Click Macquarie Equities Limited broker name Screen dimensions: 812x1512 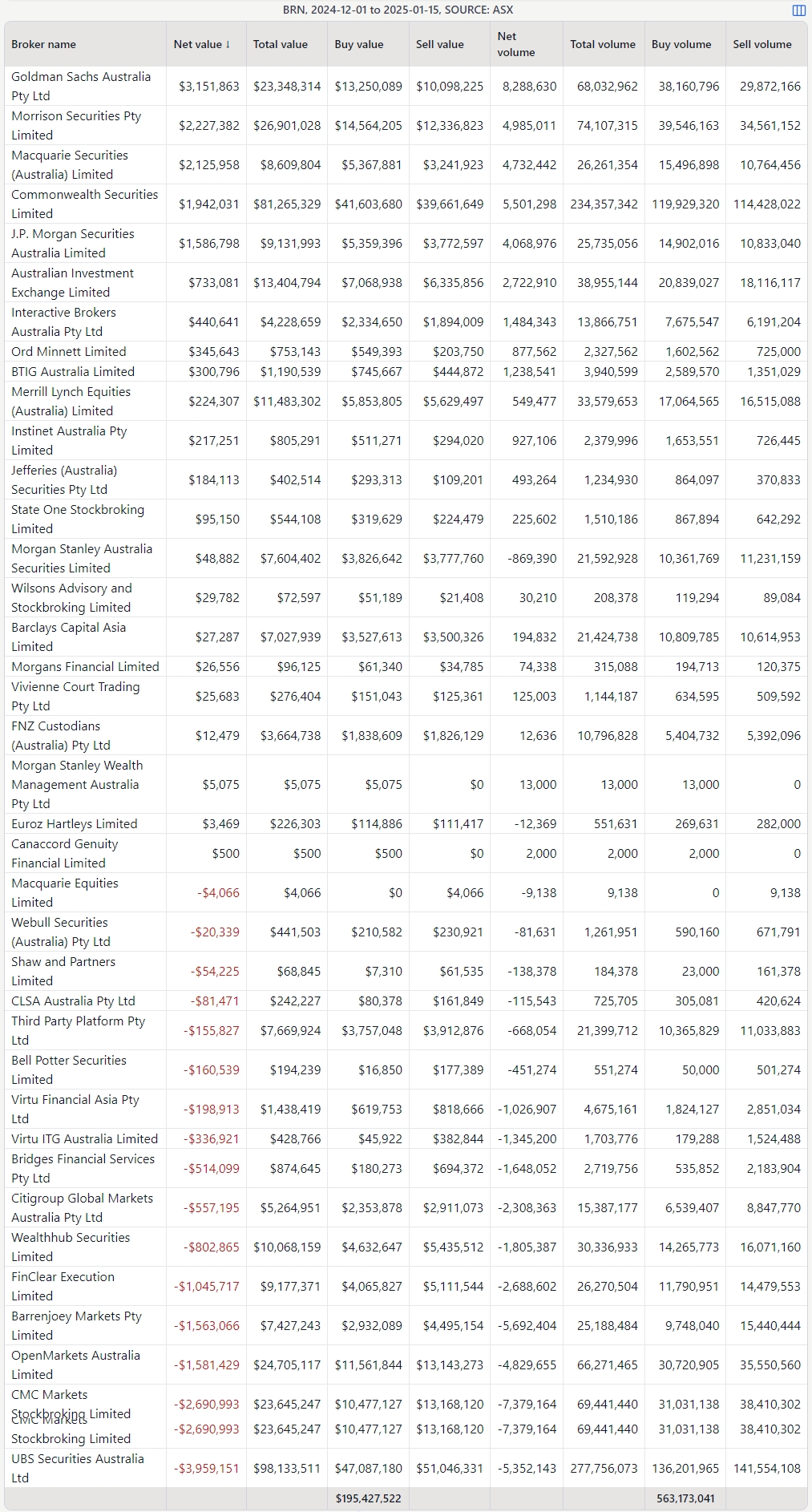pyautogui.click(x=64, y=892)
